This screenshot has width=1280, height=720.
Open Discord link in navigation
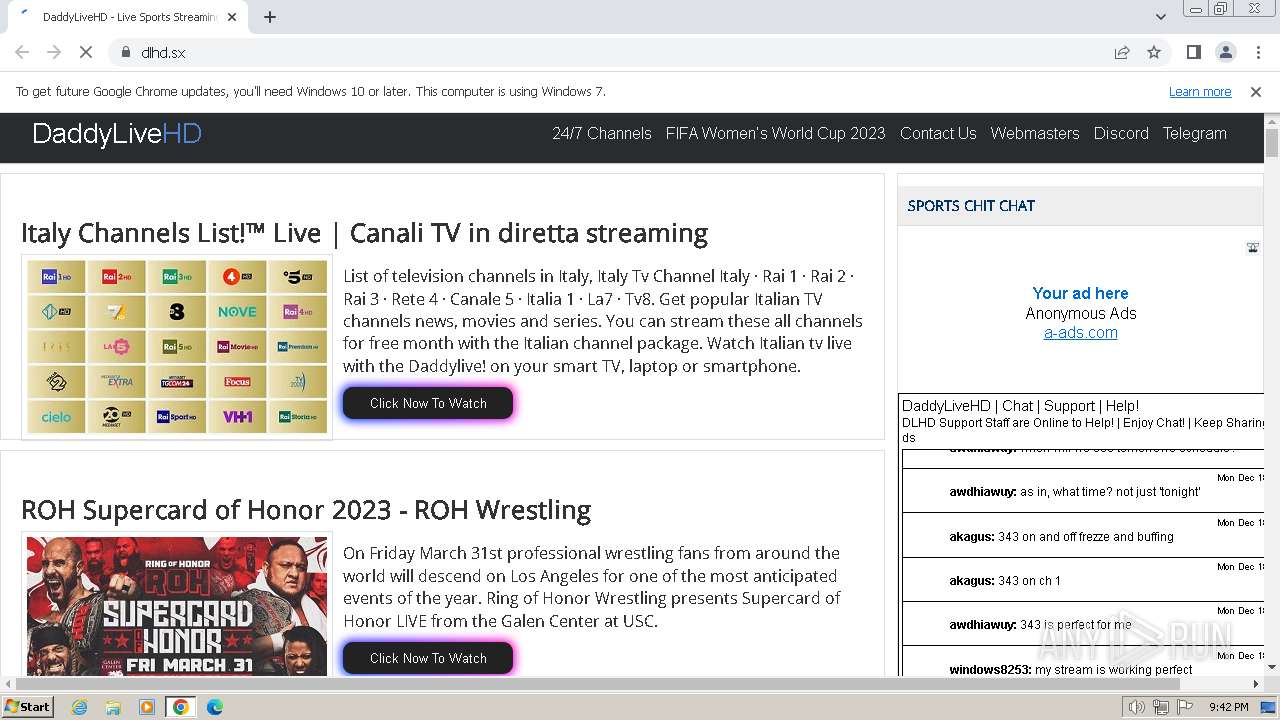1121,133
